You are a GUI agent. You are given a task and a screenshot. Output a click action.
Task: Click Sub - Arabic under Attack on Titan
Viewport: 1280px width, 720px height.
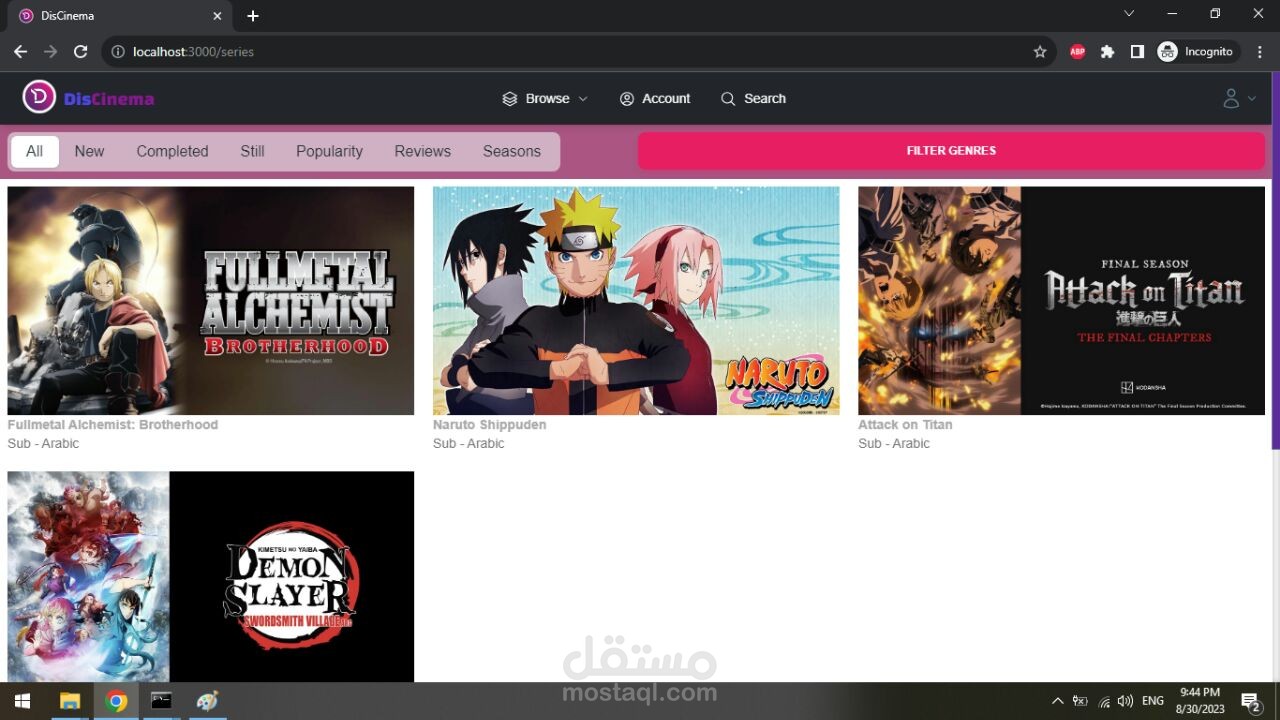pos(893,444)
